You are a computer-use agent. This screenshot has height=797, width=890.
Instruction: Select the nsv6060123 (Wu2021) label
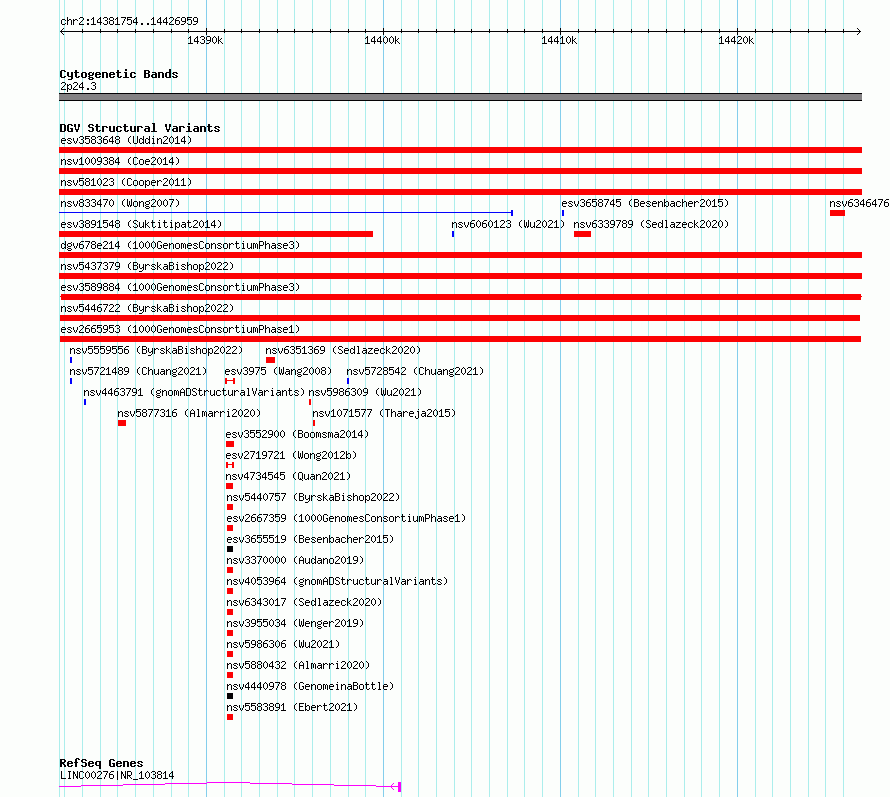point(508,224)
